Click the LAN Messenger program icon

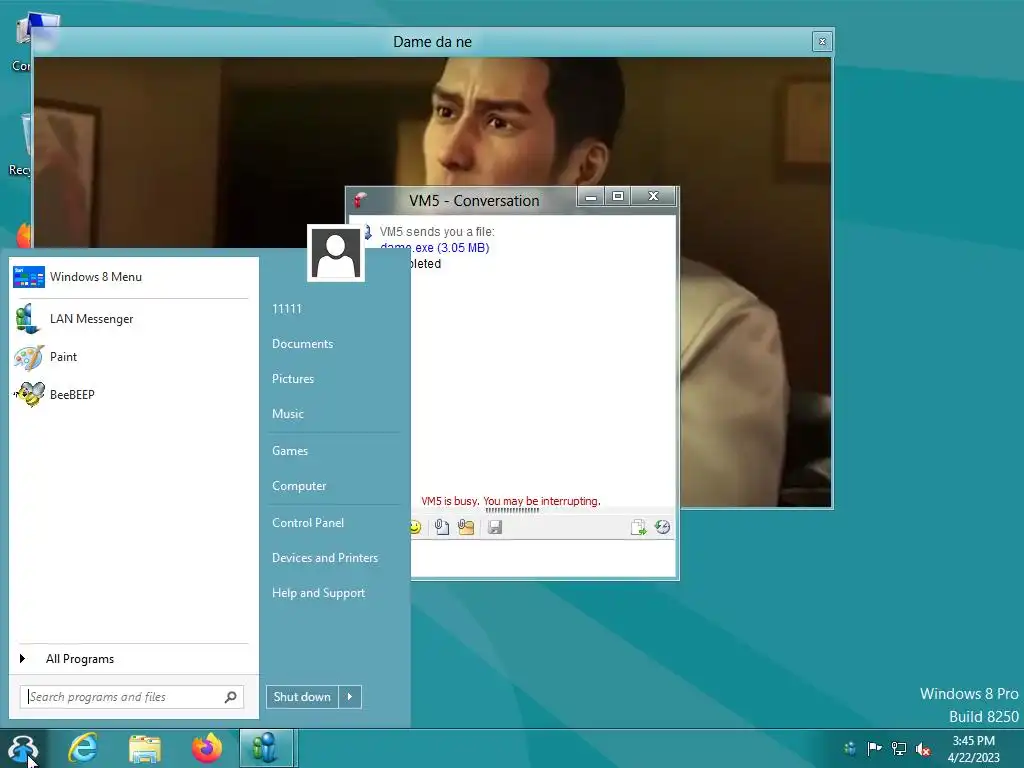coord(29,319)
